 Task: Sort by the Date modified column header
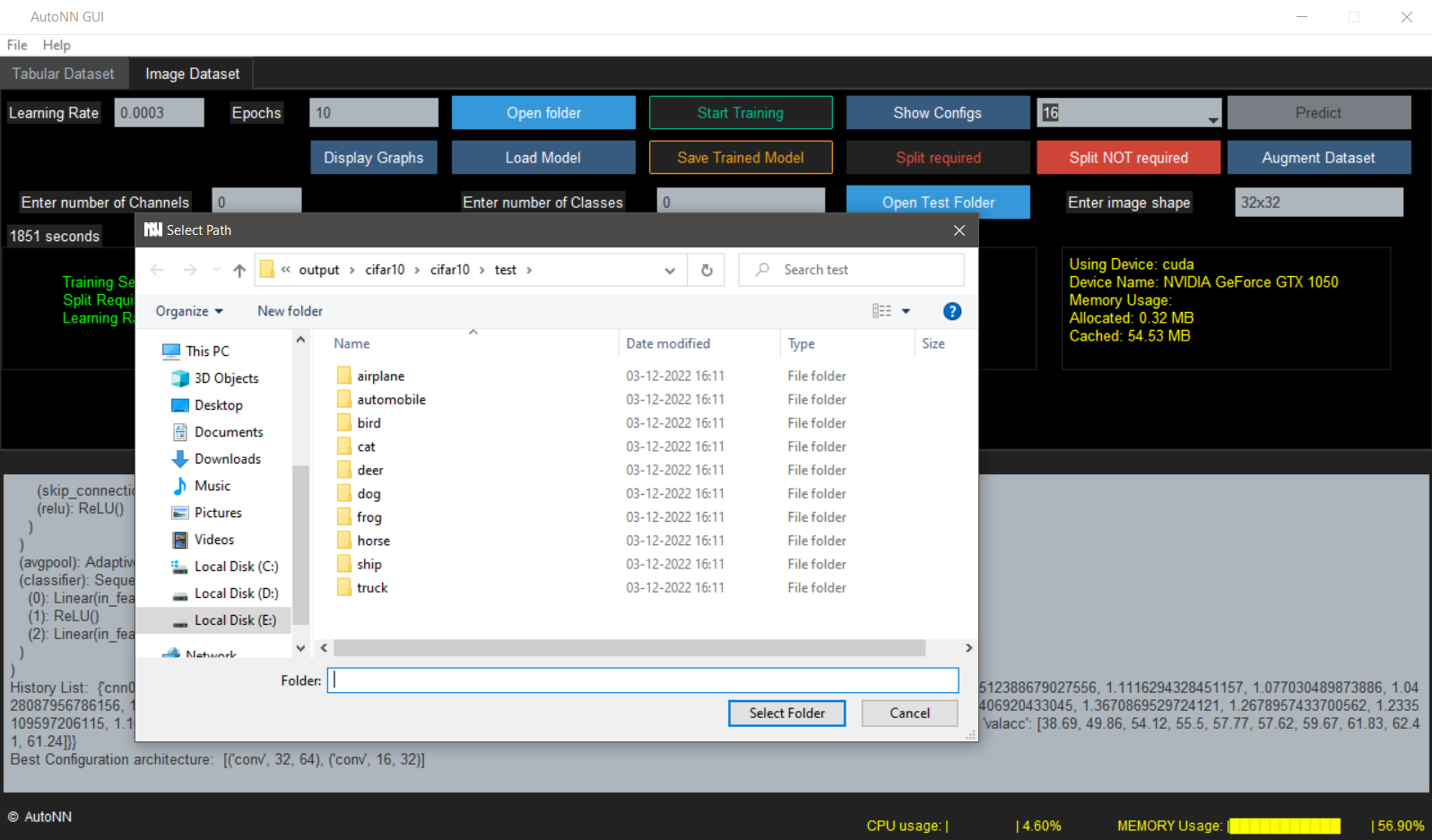click(x=668, y=343)
